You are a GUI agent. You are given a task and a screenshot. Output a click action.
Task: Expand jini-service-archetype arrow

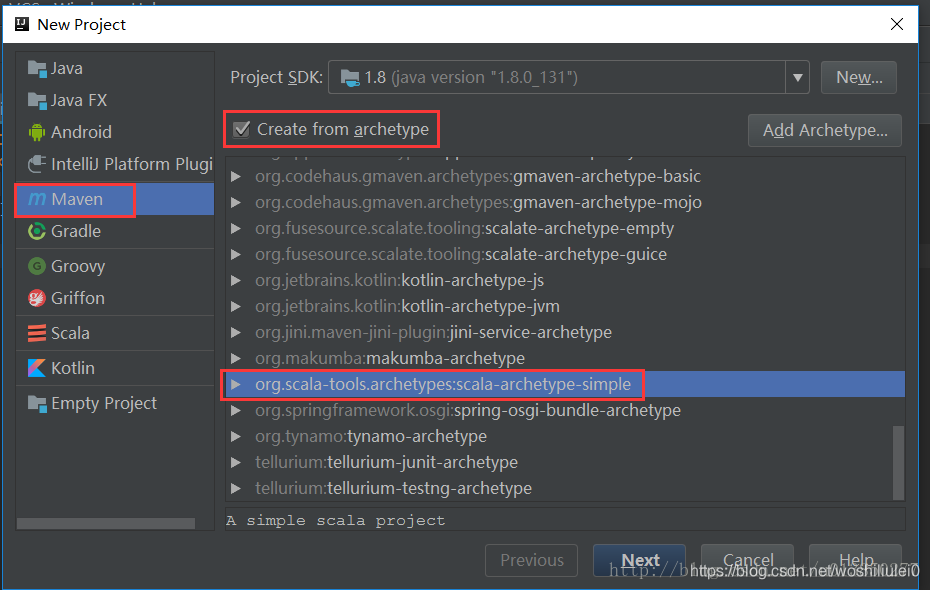click(235, 333)
